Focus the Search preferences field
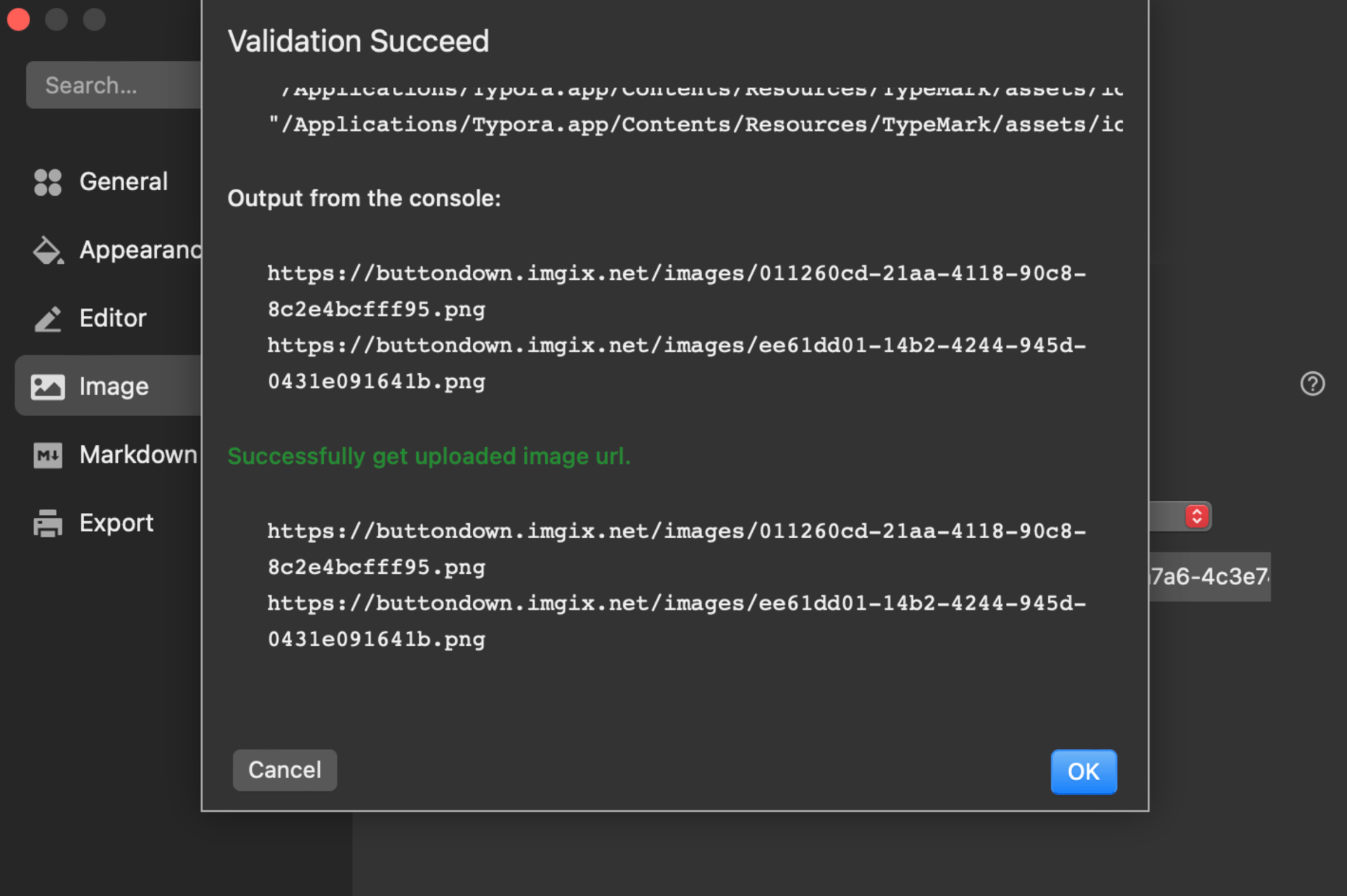This screenshot has height=896, width=1347. (x=112, y=86)
